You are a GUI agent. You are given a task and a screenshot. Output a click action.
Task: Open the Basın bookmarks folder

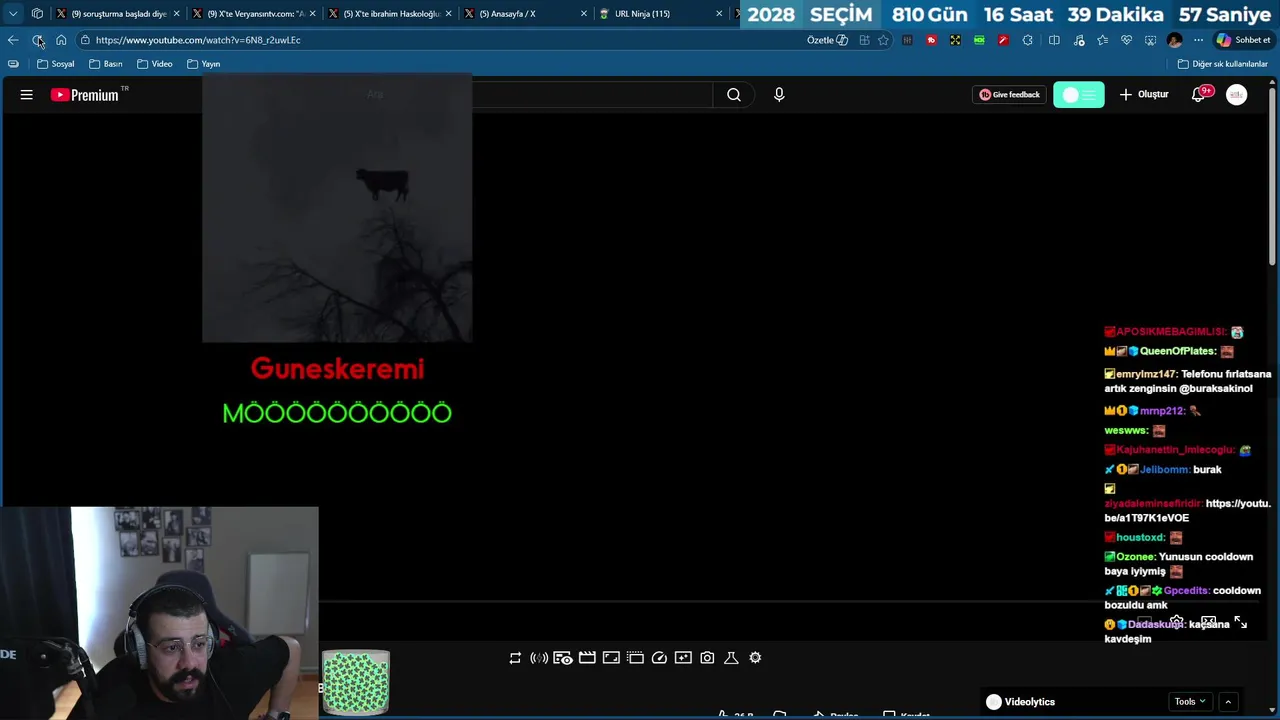click(x=106, y=64)
